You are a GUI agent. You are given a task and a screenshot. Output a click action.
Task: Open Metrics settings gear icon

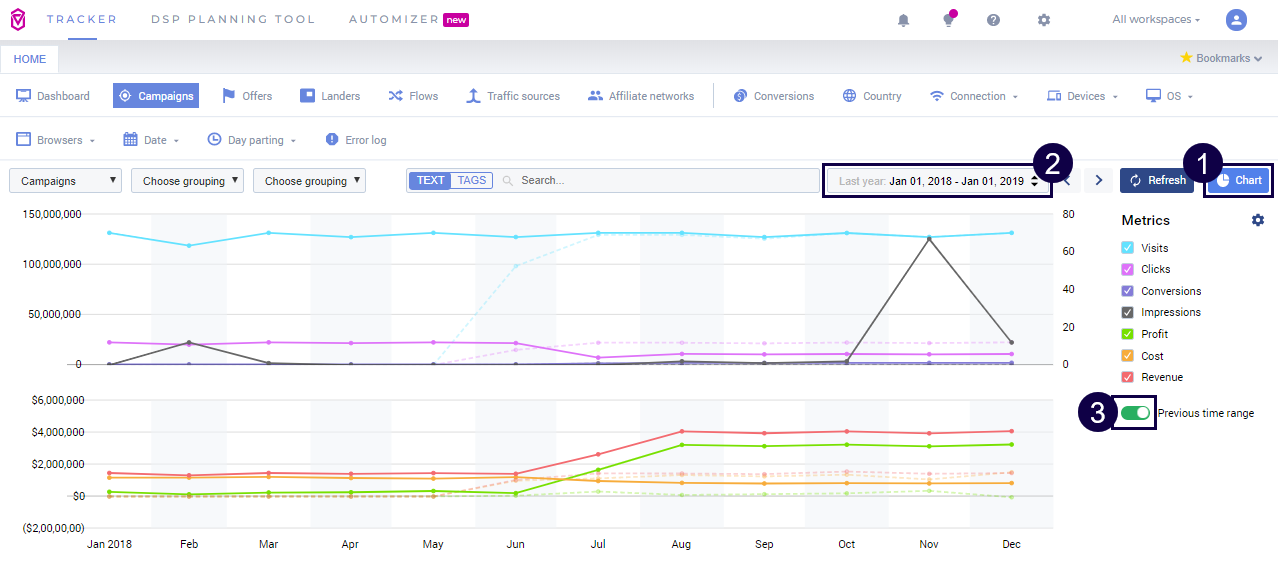tap(1257, 220)
